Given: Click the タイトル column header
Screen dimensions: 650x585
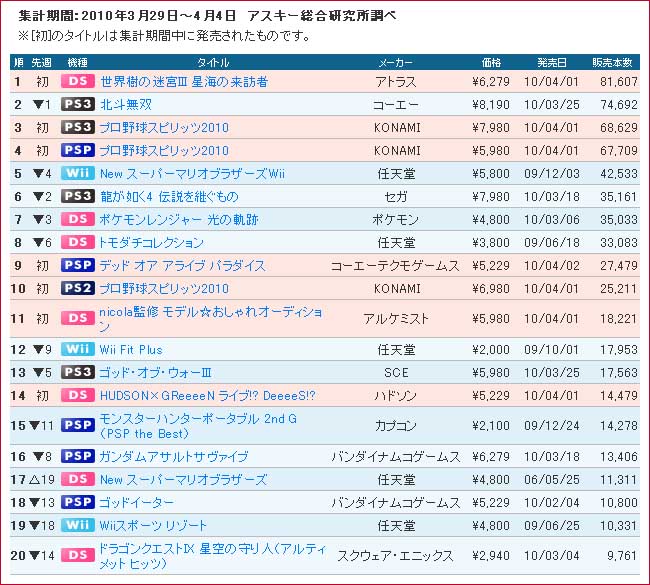Looking at the screenshot, I should point(213,63).
